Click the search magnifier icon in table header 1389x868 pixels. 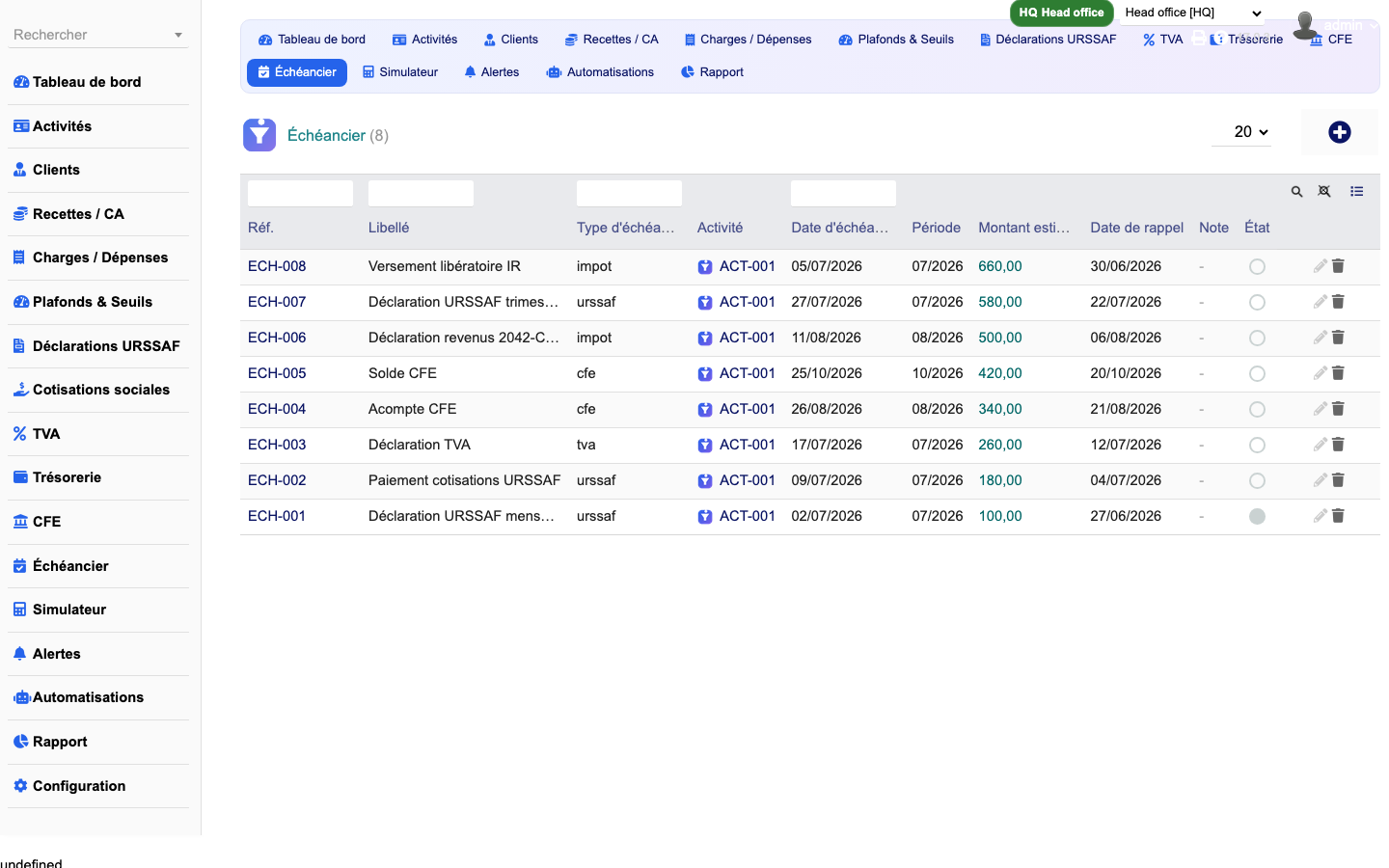1296,192
